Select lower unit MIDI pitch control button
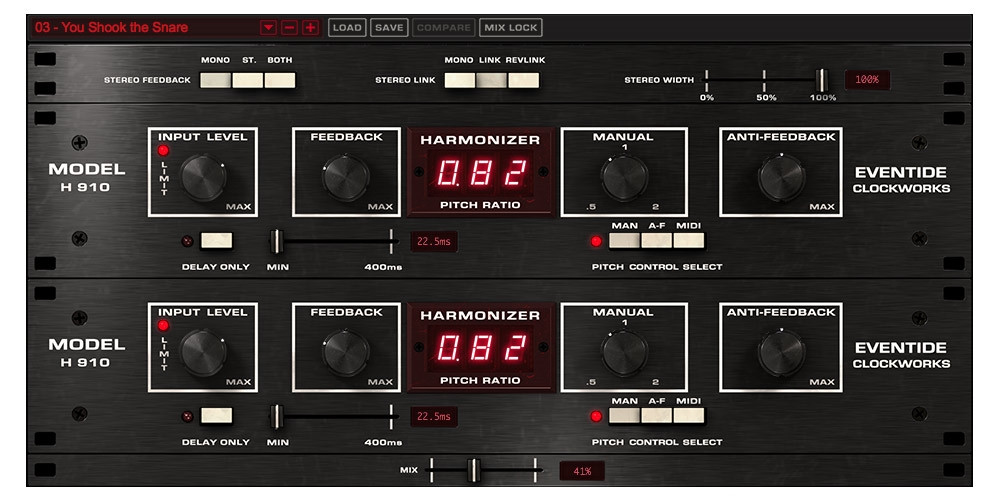The image size is (1000, 500). [689, 416]
